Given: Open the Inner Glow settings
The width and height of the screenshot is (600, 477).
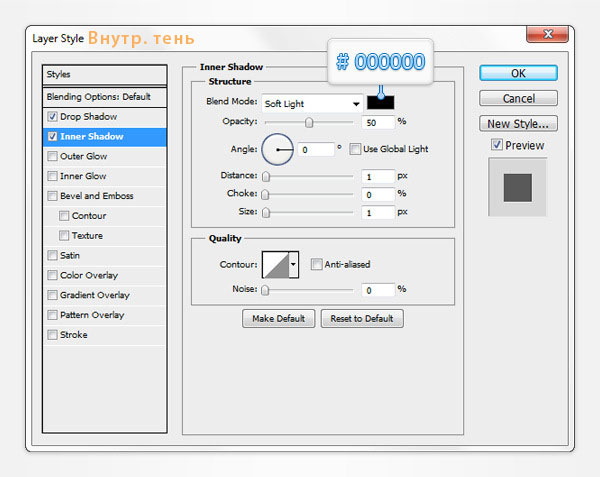Looking at the screenshot, I should point(104,176).
